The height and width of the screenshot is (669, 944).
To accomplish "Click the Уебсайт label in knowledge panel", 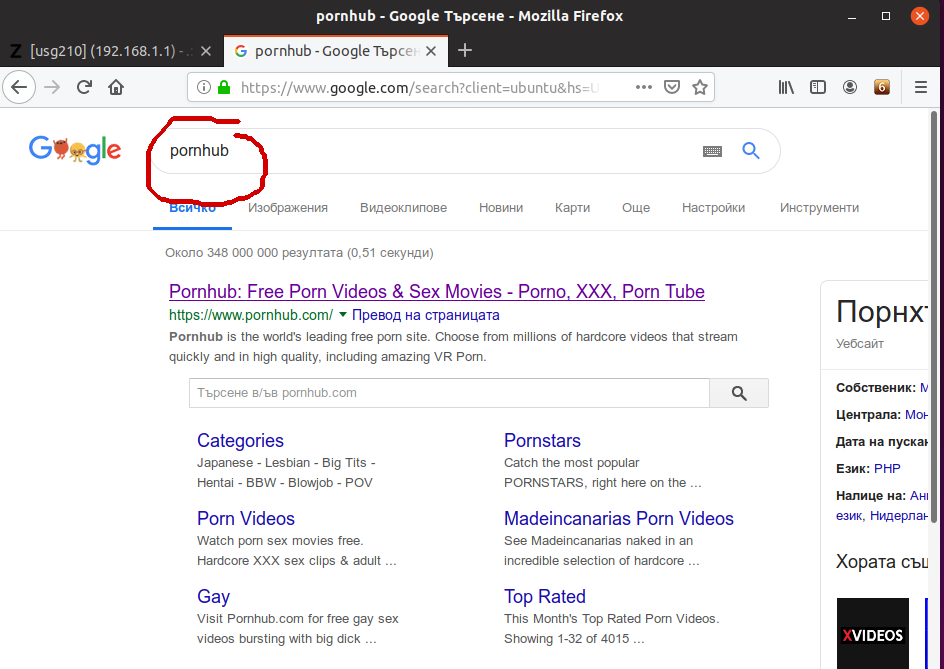I will click(860, 344).
